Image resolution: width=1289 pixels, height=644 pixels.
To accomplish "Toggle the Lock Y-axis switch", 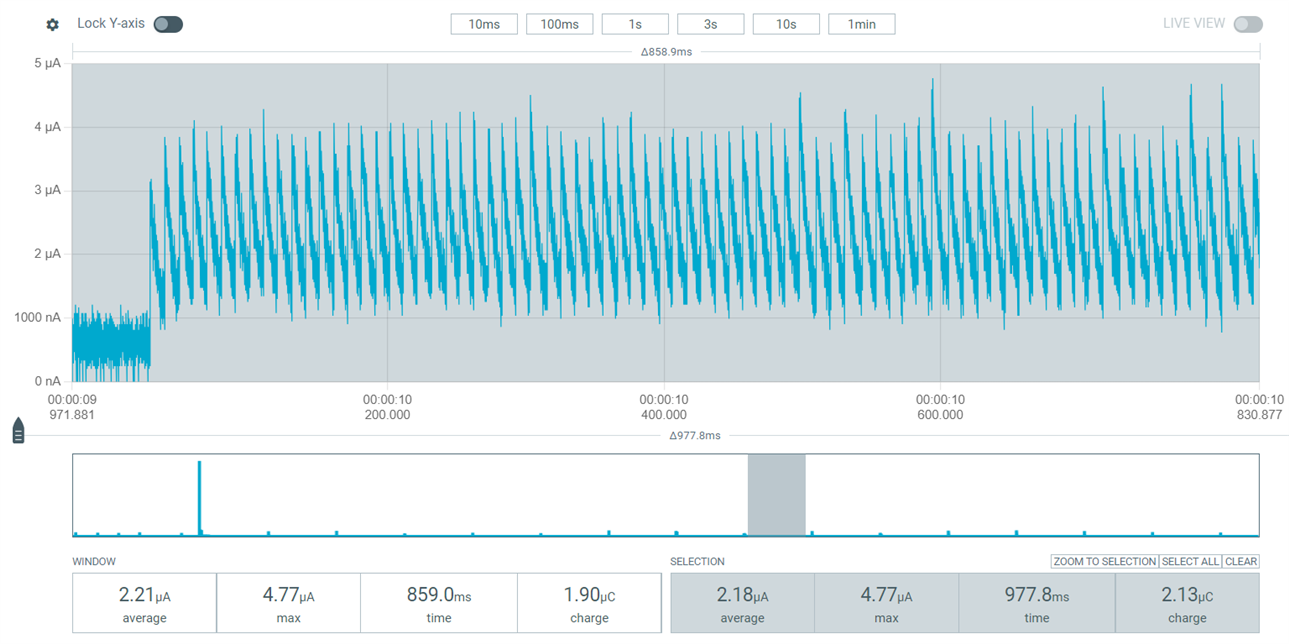I will pyautogui.click(x=168, y=23).
